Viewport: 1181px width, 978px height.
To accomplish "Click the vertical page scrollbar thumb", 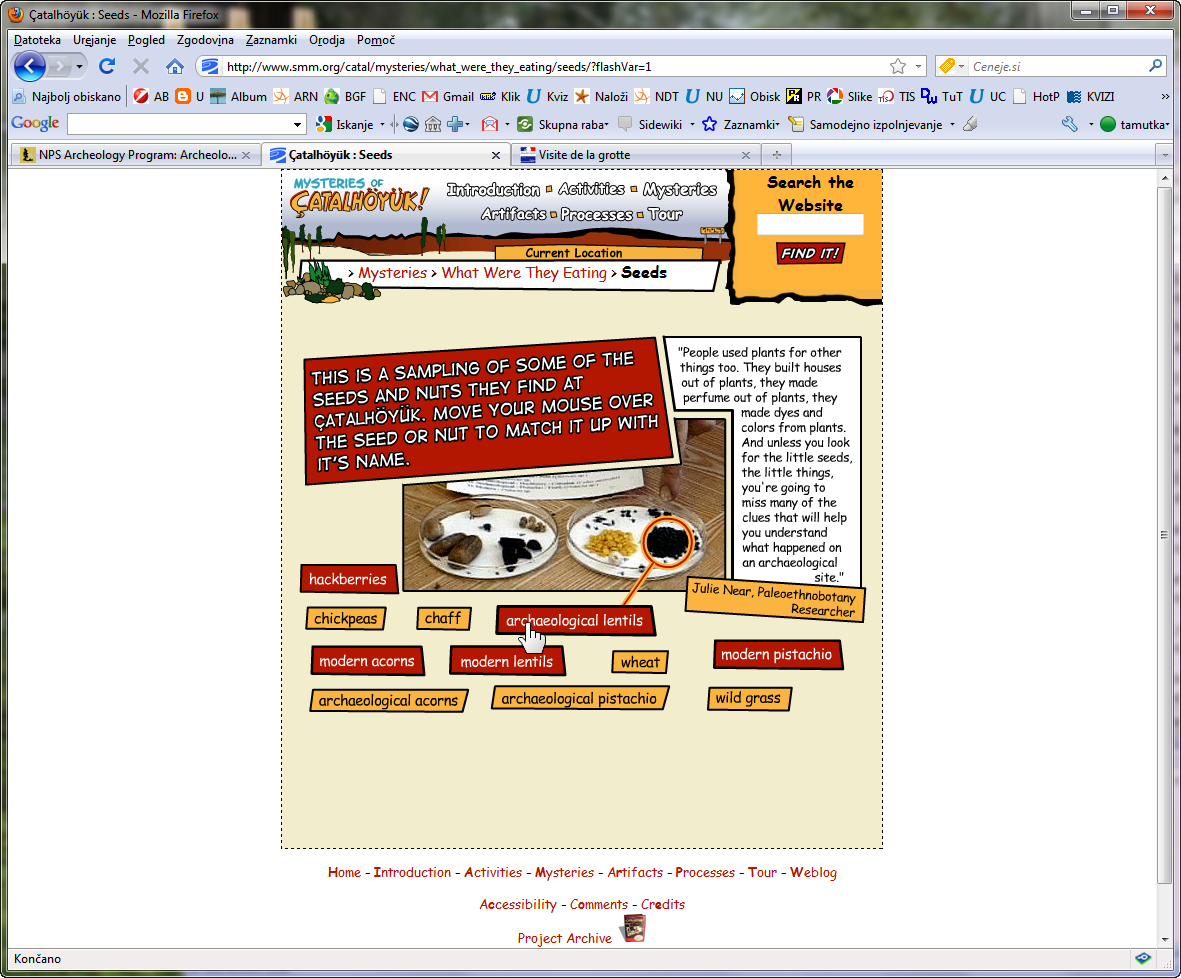I will (x=1164, y=534).
